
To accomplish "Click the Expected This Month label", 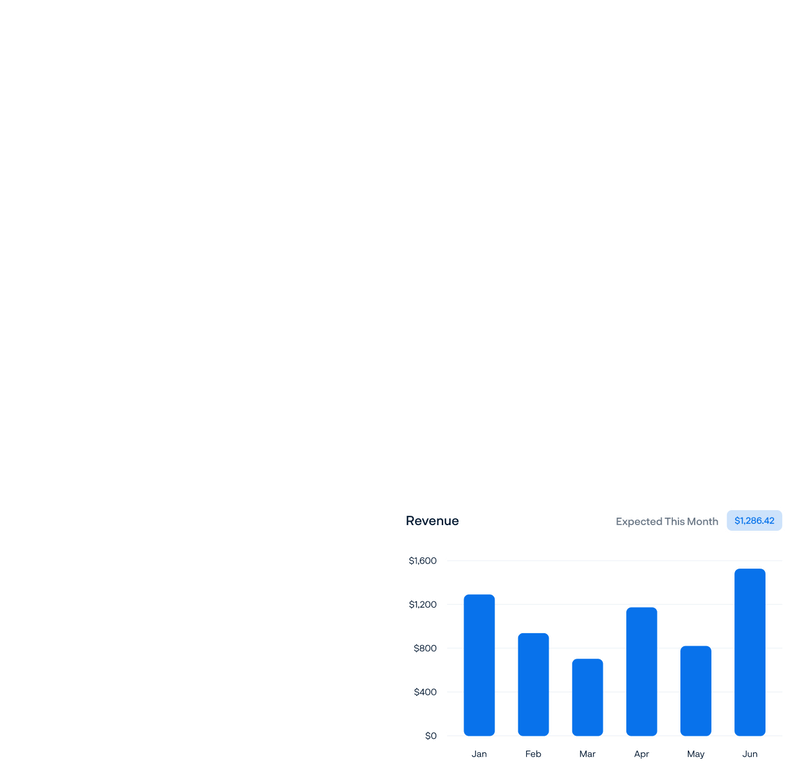I will [666, 521].
